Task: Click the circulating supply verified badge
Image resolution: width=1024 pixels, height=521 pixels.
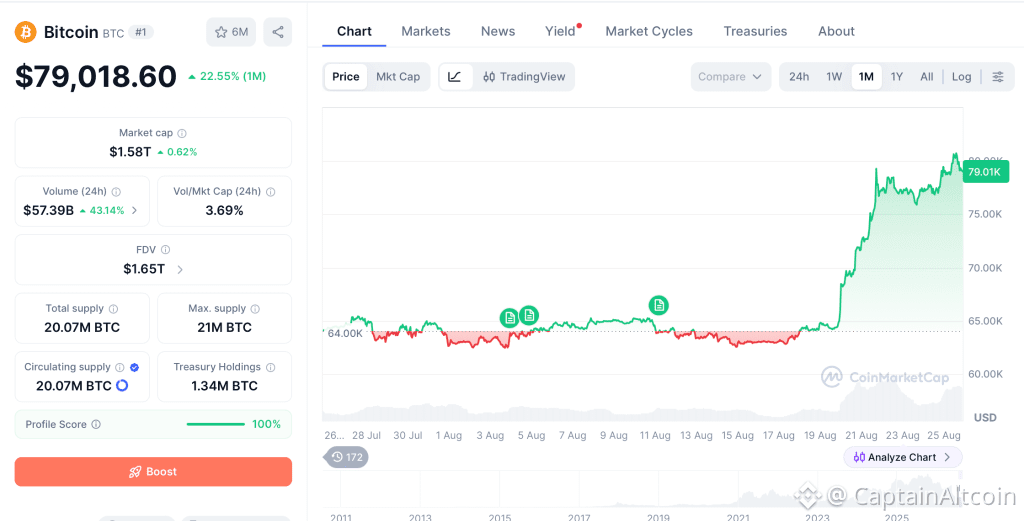Action: (x=134, y=368)
